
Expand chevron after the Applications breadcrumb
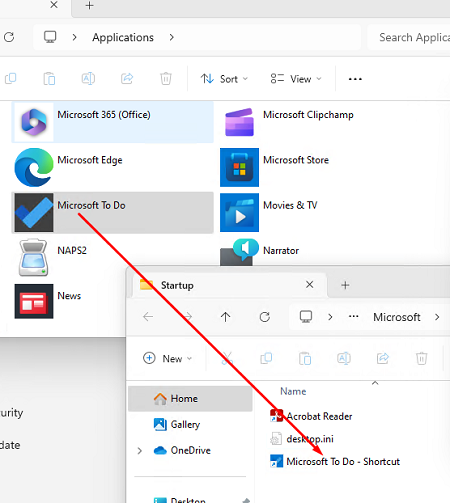171,37
